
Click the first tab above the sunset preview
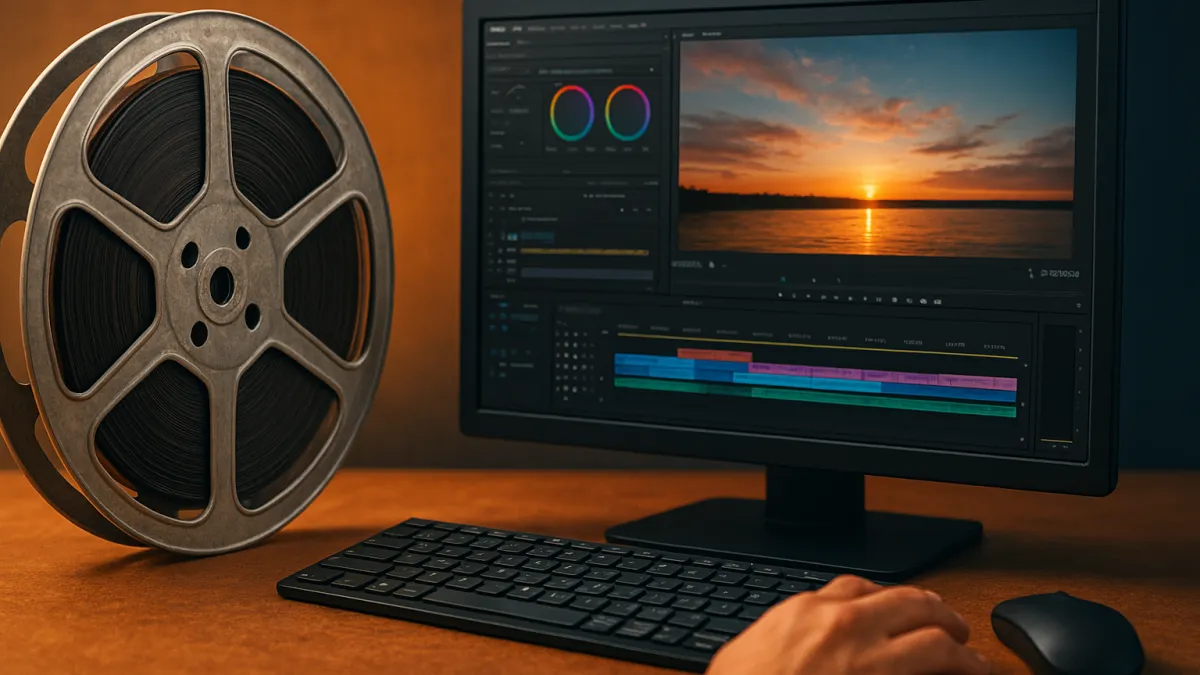click(x=687, y=35)
